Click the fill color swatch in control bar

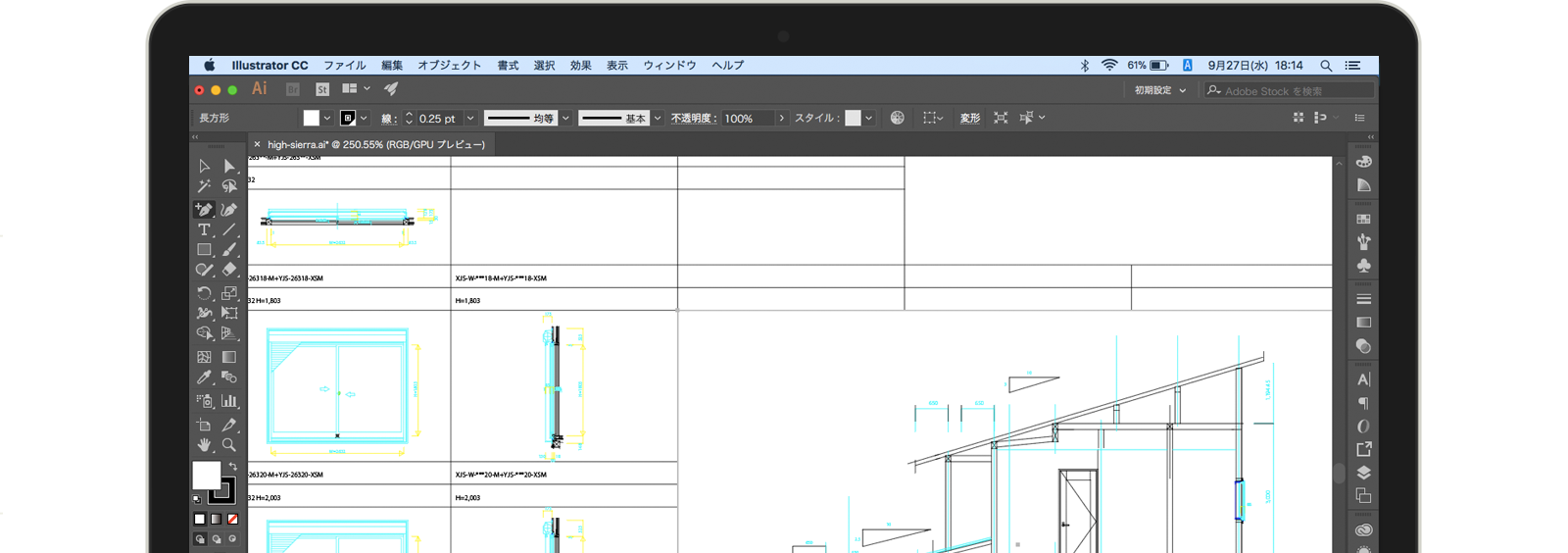312,118
